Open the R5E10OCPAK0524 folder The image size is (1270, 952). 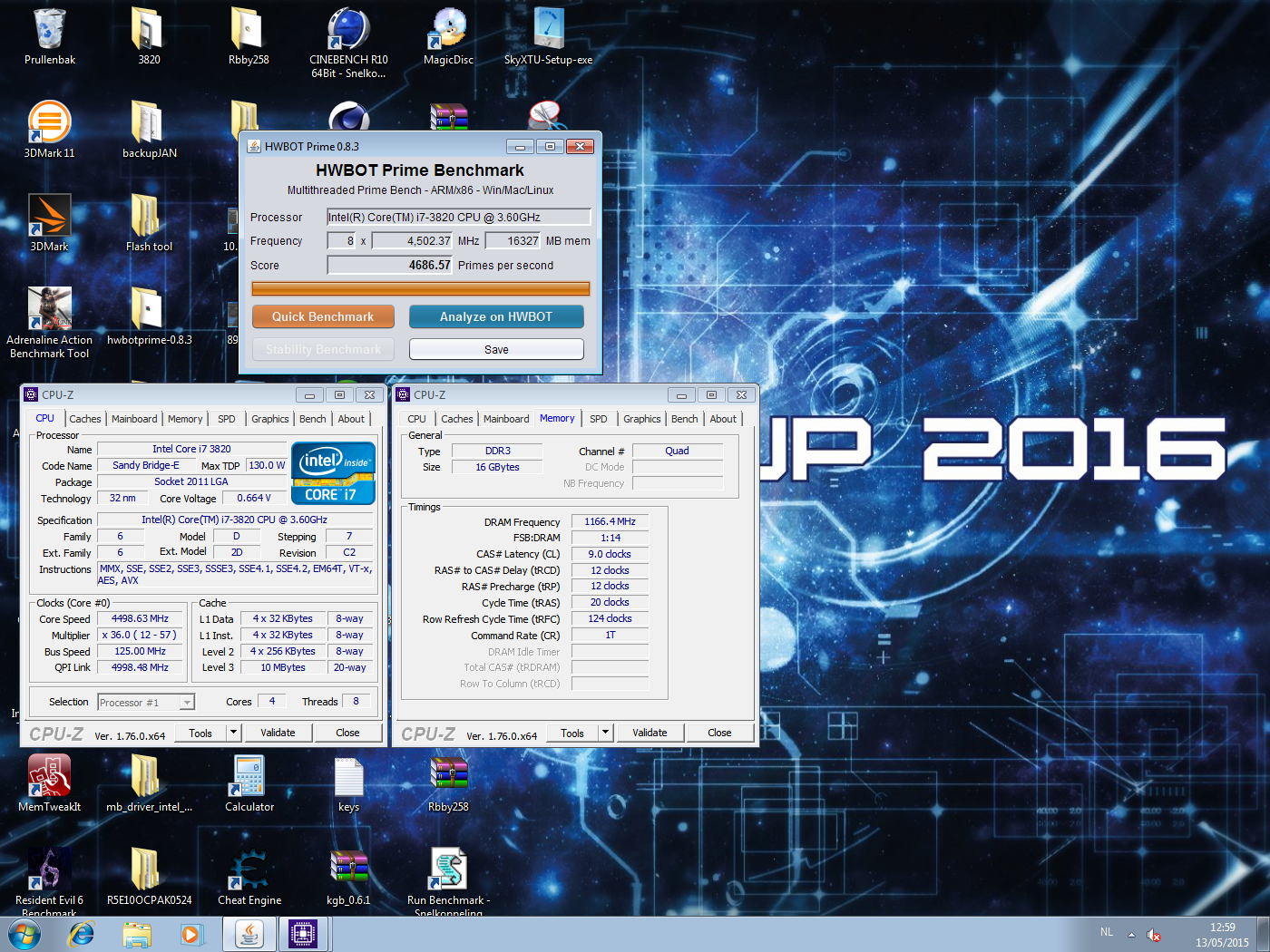tap(149, 877)
